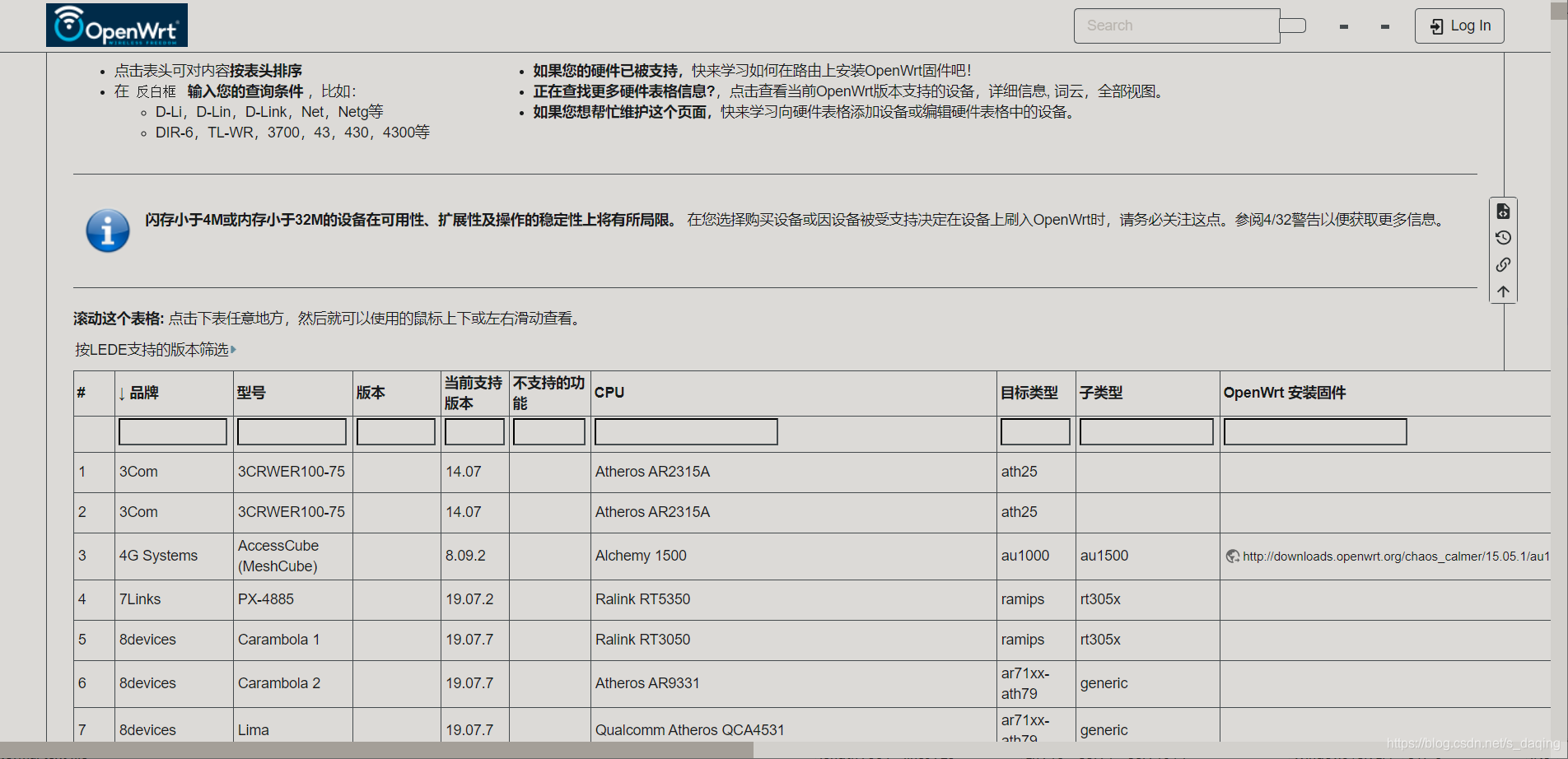
Task: Select the 8.09.2 version cell
Action: [x=475, y=556]
